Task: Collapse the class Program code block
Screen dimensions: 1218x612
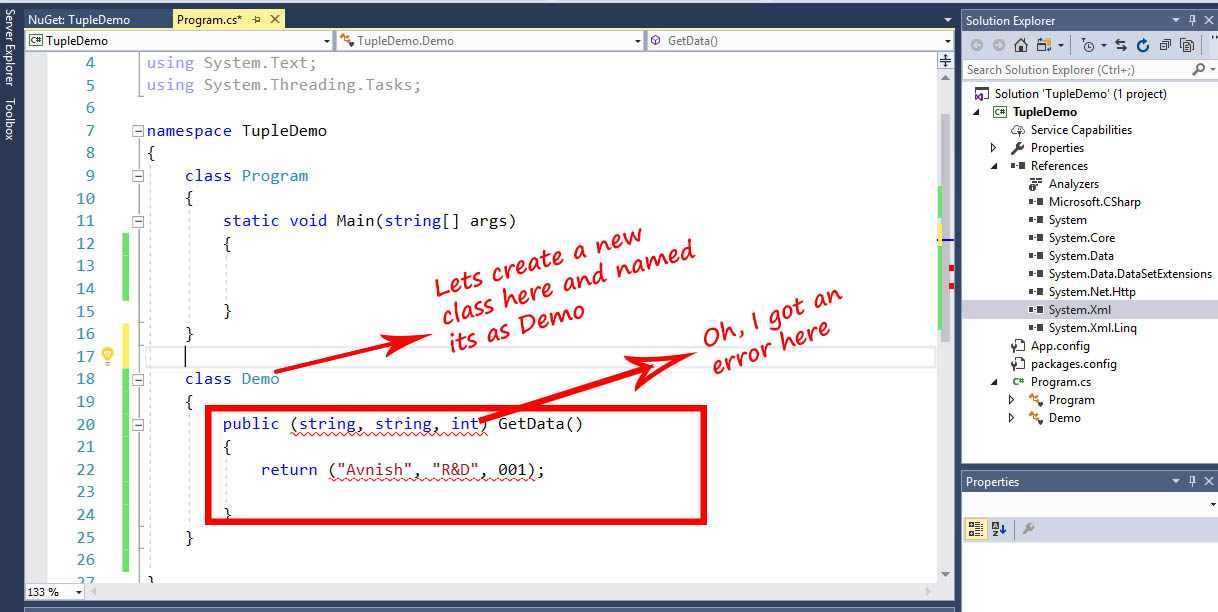Action: (x=138, y=176)
